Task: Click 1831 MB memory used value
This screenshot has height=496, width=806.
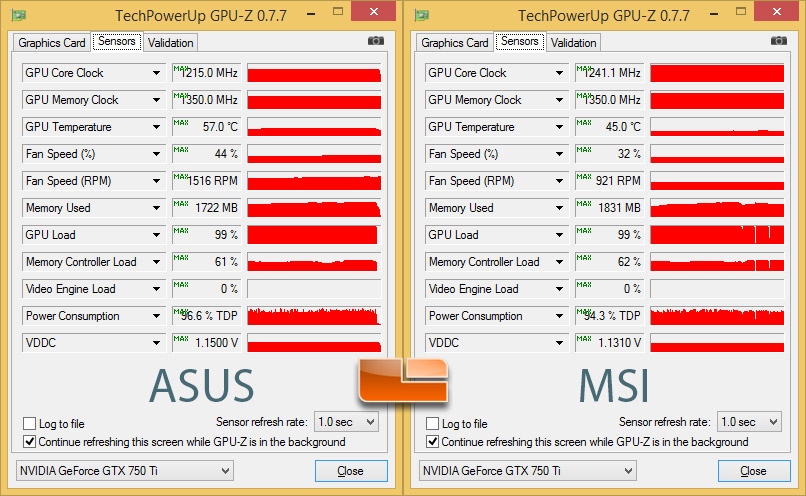Action: pyautogui.click(x=610, y=208)
